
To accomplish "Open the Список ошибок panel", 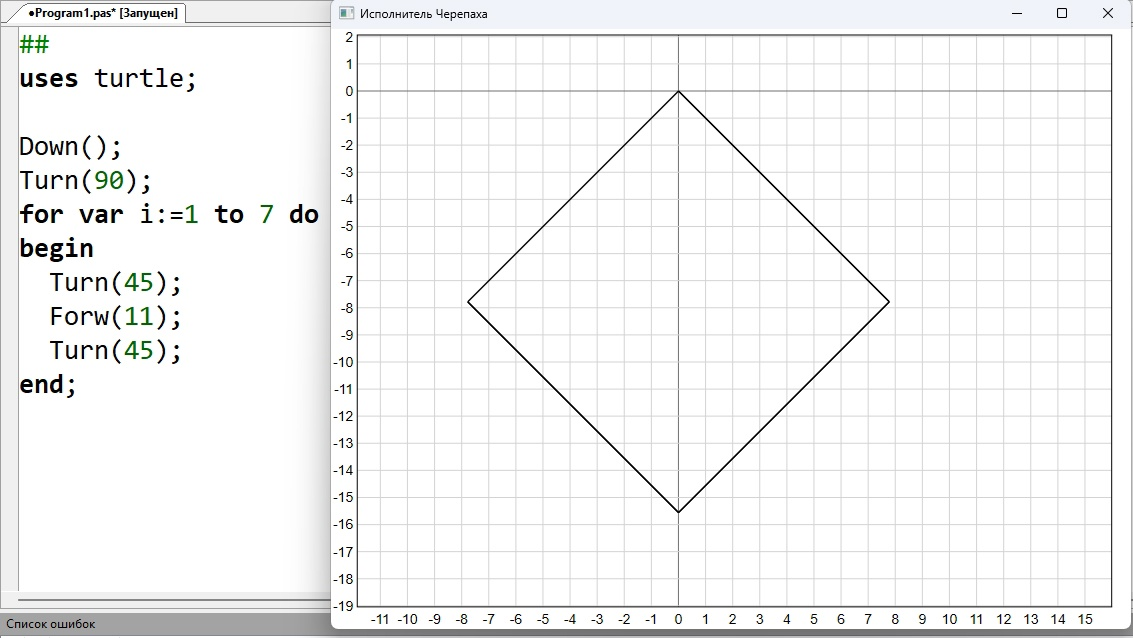I will tap(51, 624).
